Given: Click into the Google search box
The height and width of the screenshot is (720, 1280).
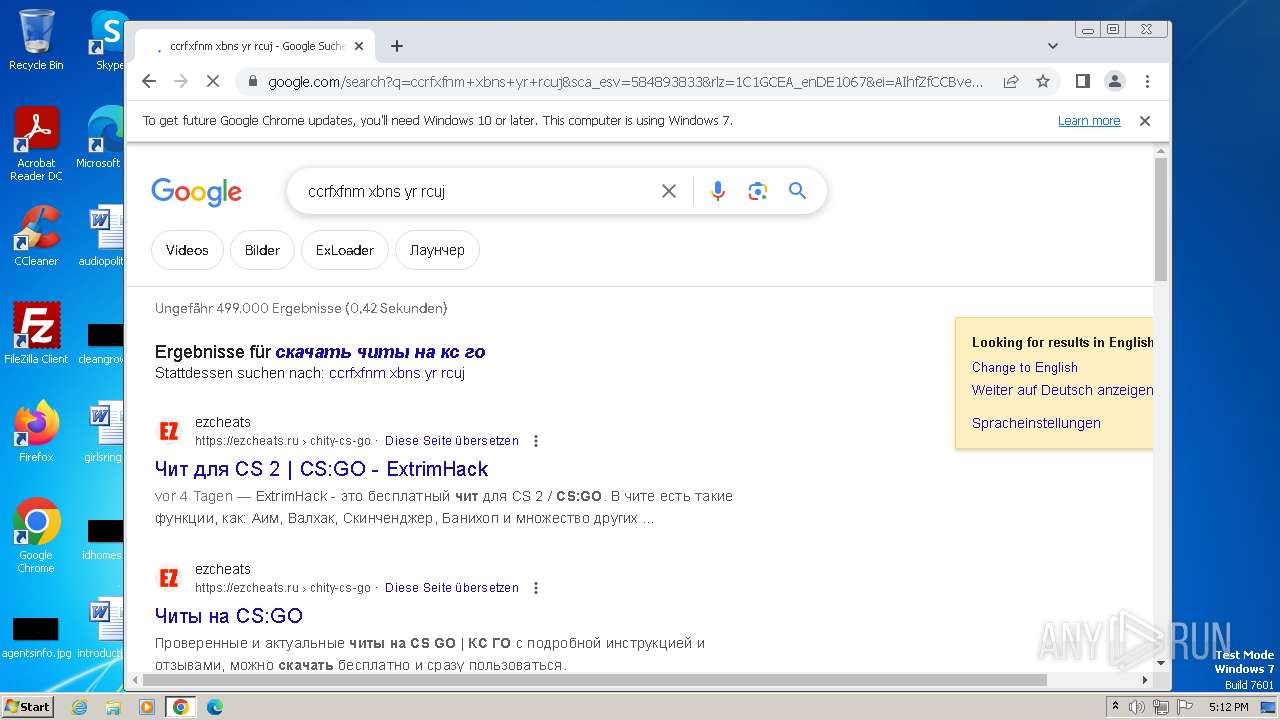Looking at the screenshot, I should (x=478, y=191).
